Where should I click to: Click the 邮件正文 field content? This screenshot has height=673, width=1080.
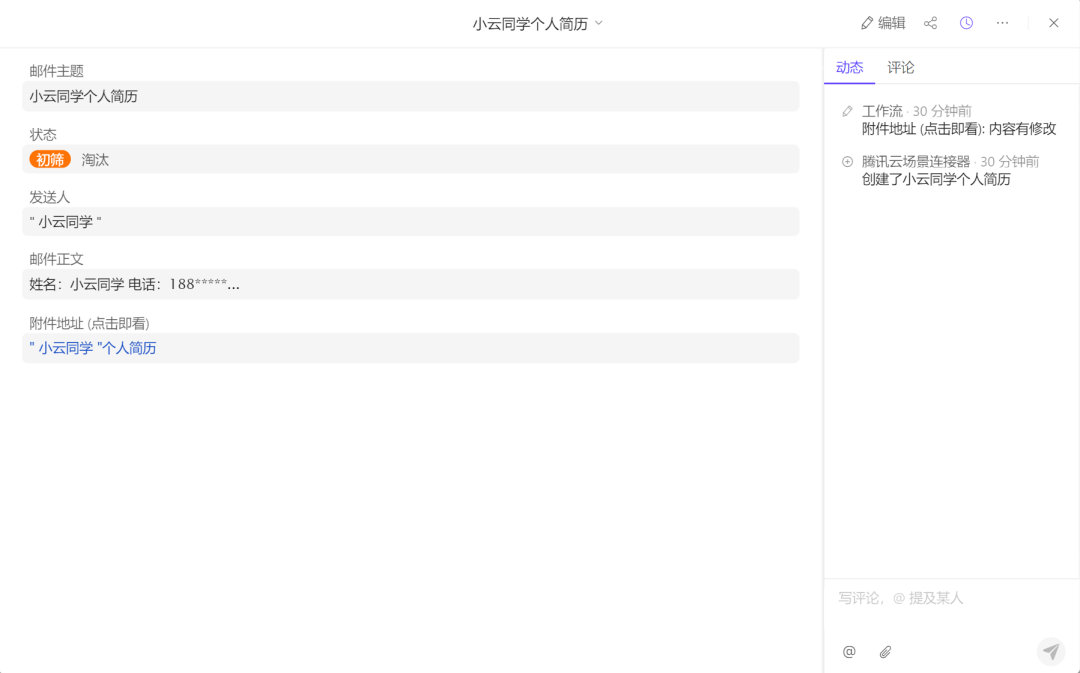pyautogui.click(x=411, y=284)
